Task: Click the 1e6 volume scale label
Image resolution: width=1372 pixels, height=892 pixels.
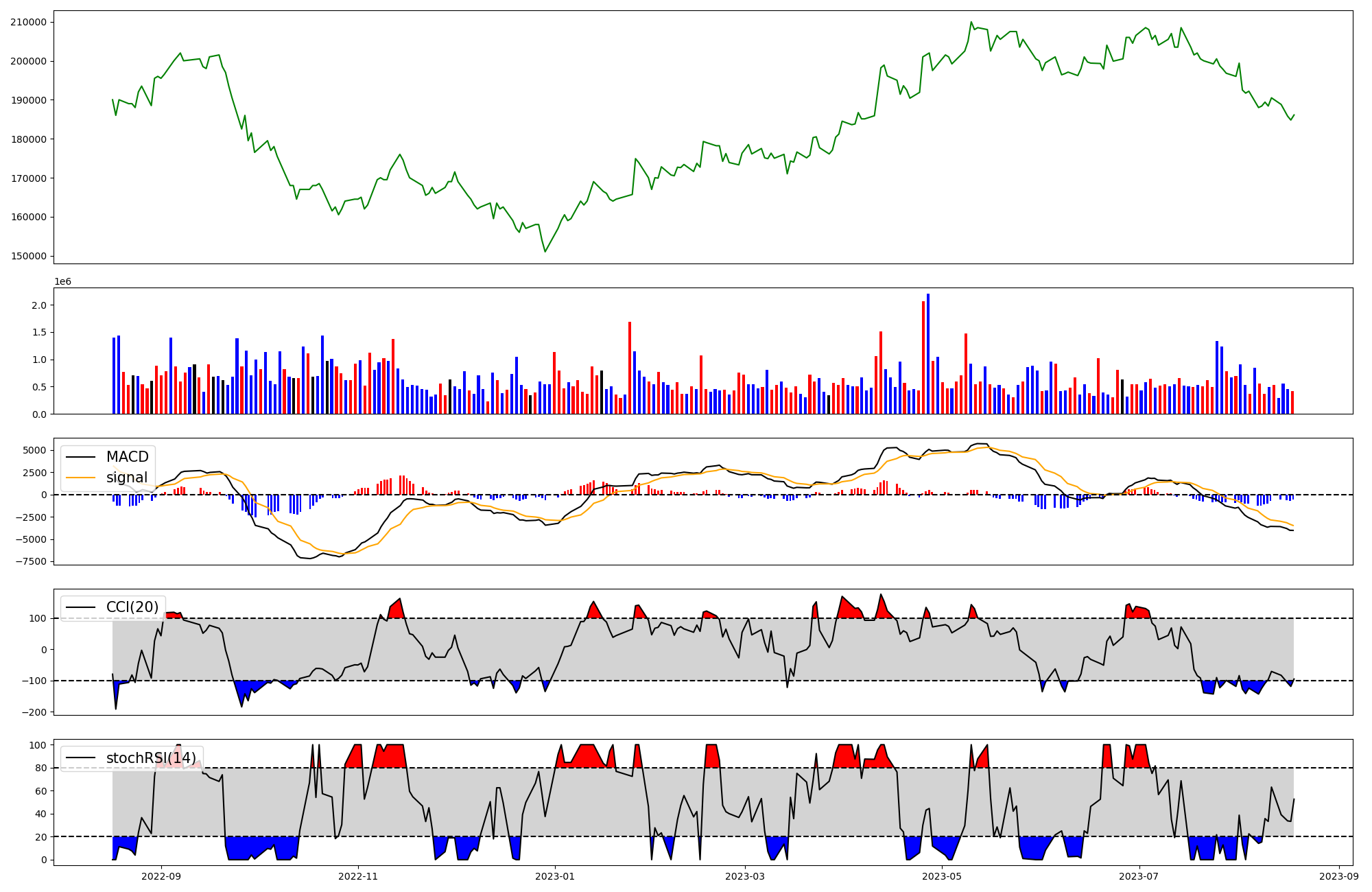Action: pos(62,282)
